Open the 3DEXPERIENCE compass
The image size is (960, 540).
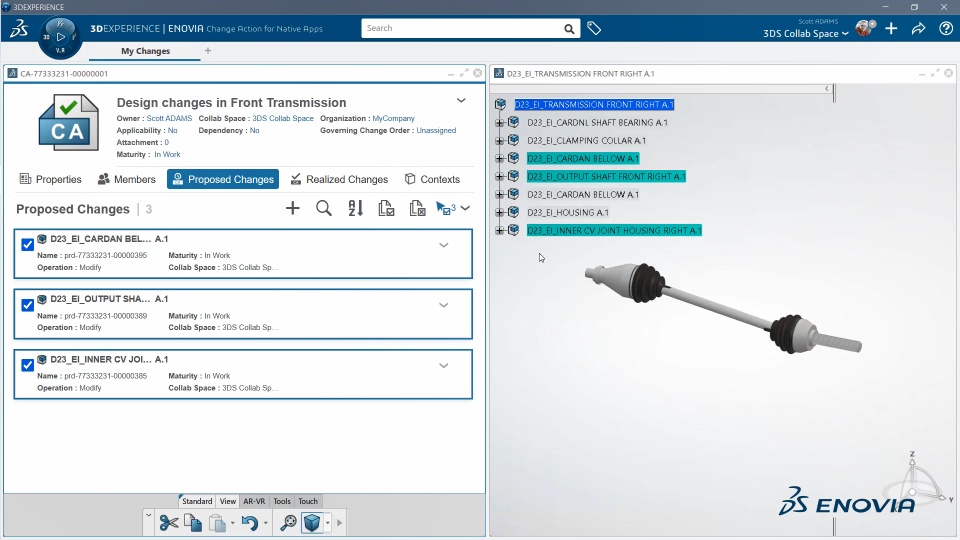click(x=60, y=37)
